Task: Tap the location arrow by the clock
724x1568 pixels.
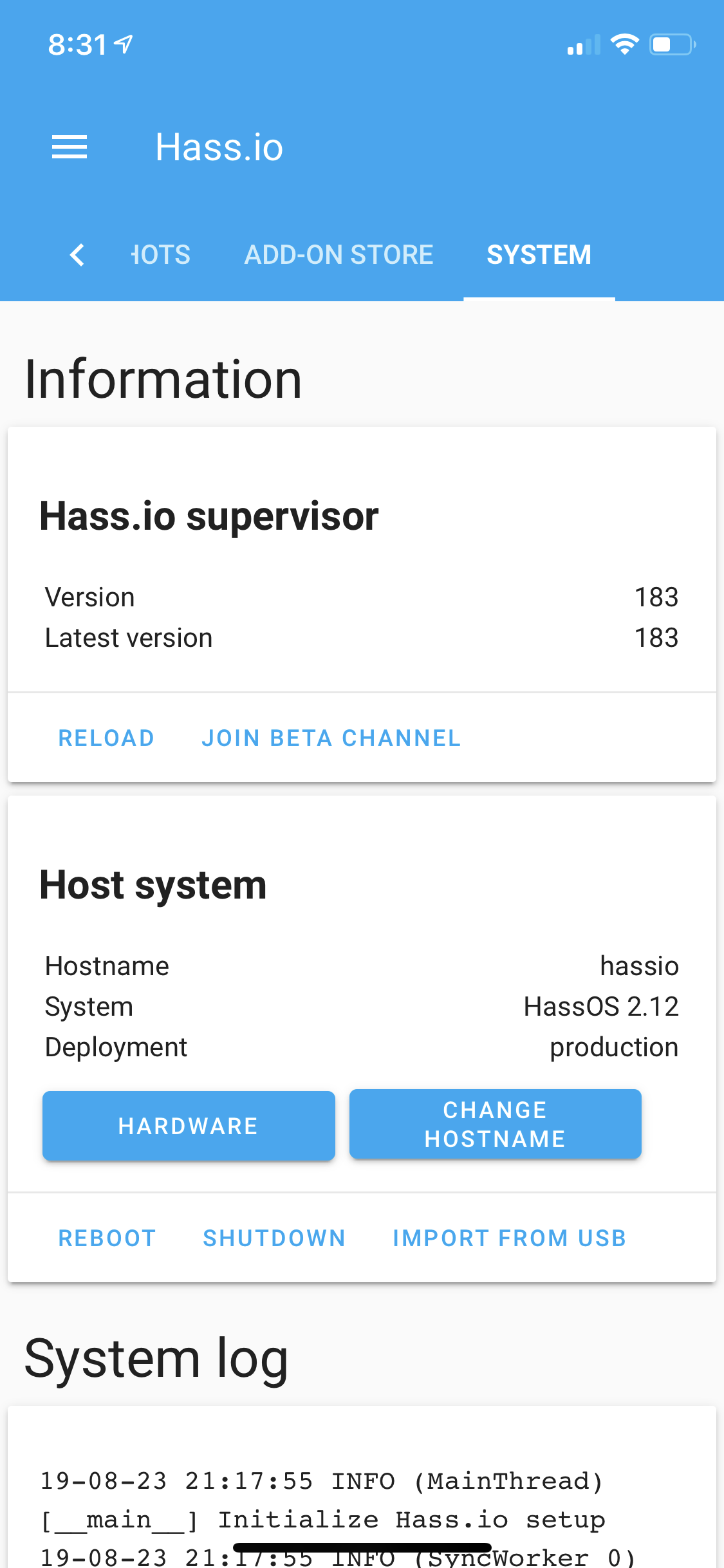Action: point(123,44)
